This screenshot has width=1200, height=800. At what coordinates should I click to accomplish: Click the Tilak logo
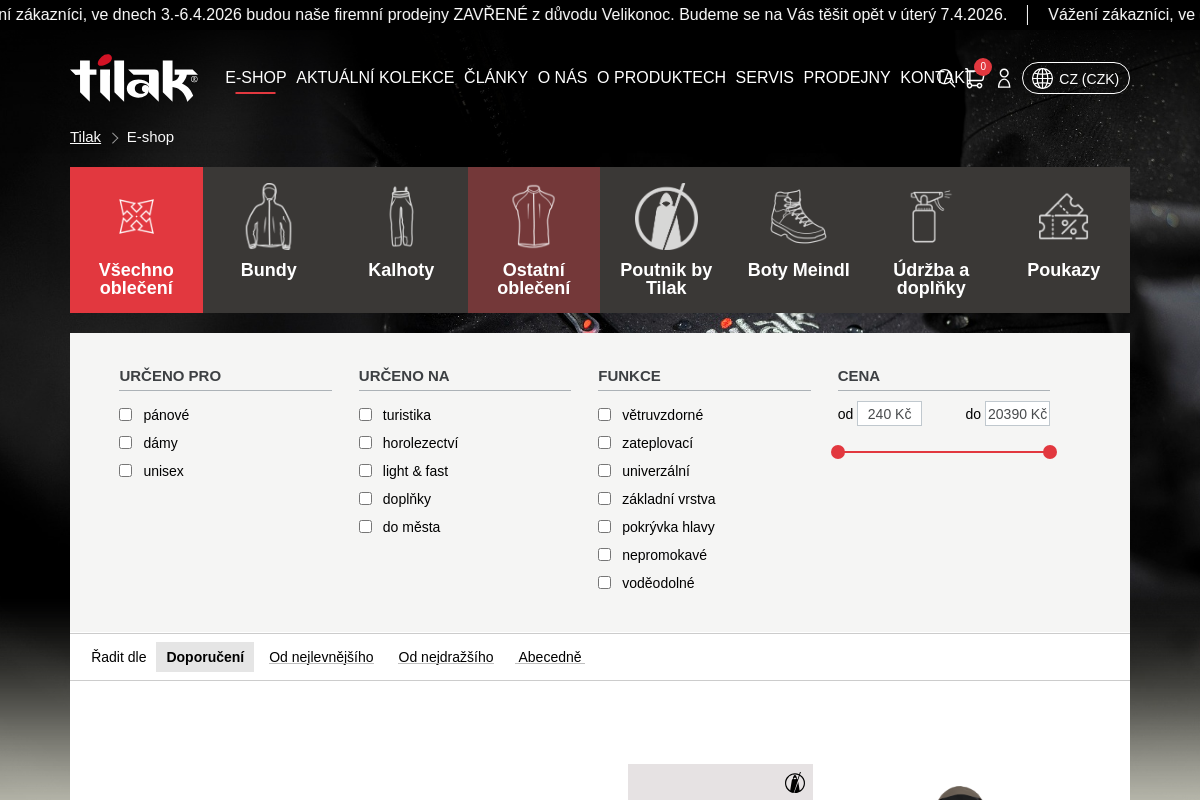click(x=134, y=78)
